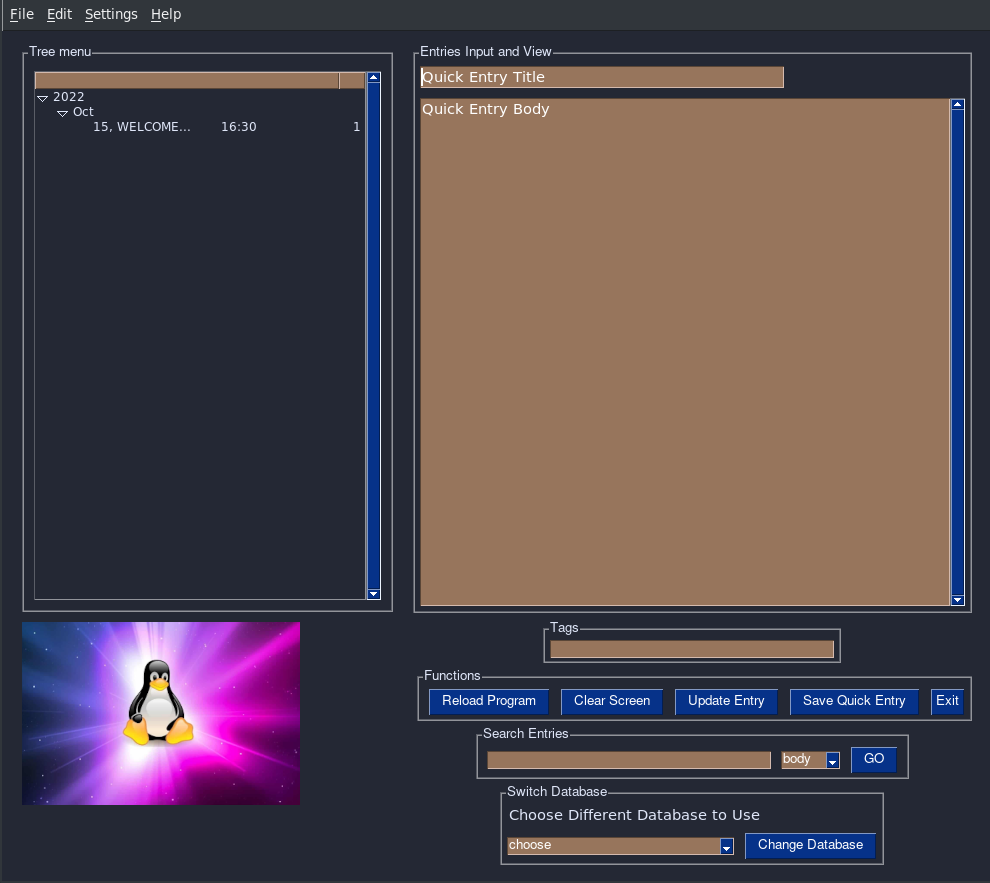The width and height of the screenshot is (990, 883).
Task: Open the choose database dropdown
Action: click(x=726, y=846)
